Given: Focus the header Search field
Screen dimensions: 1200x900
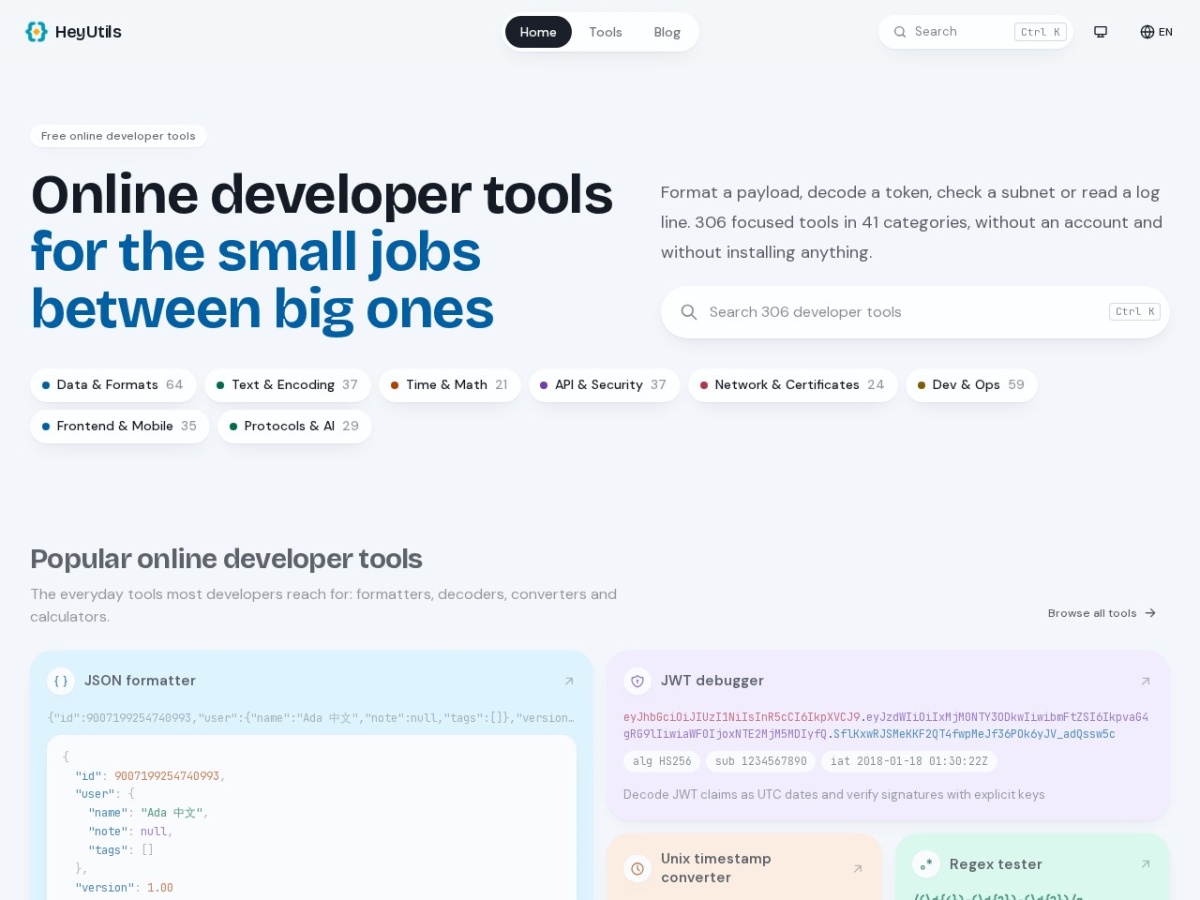Looking at the screenshot, I should click(975, 32).
